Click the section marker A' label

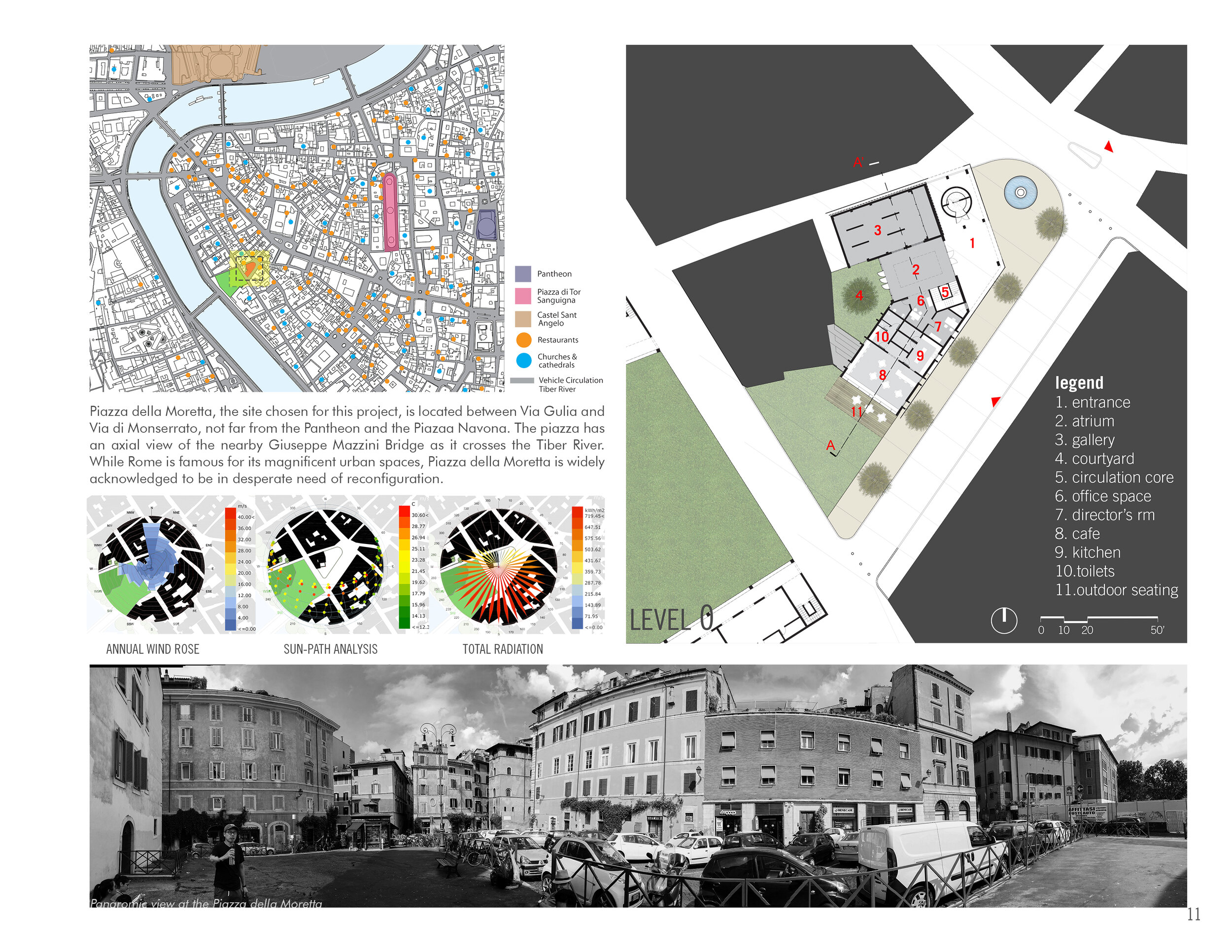click(x=858, y=163)
